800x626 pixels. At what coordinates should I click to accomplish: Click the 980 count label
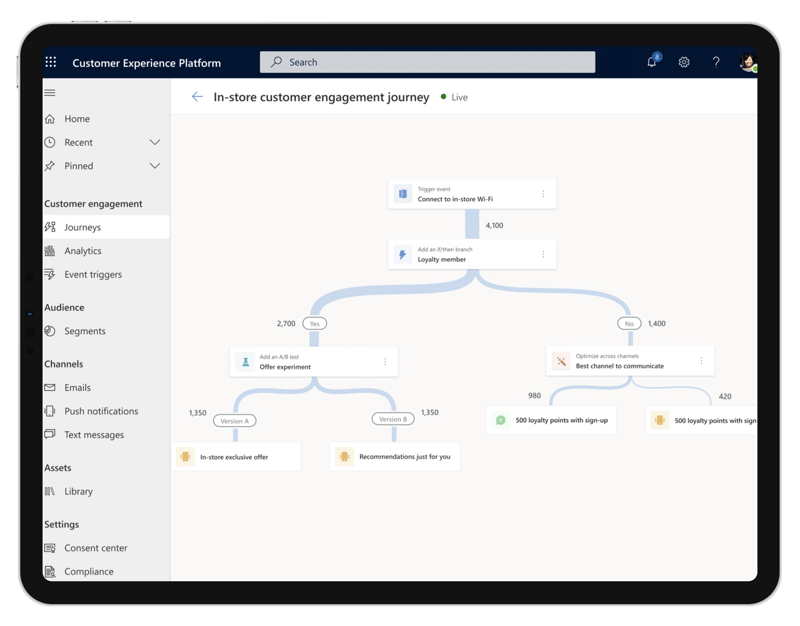(x=534, y=395)
